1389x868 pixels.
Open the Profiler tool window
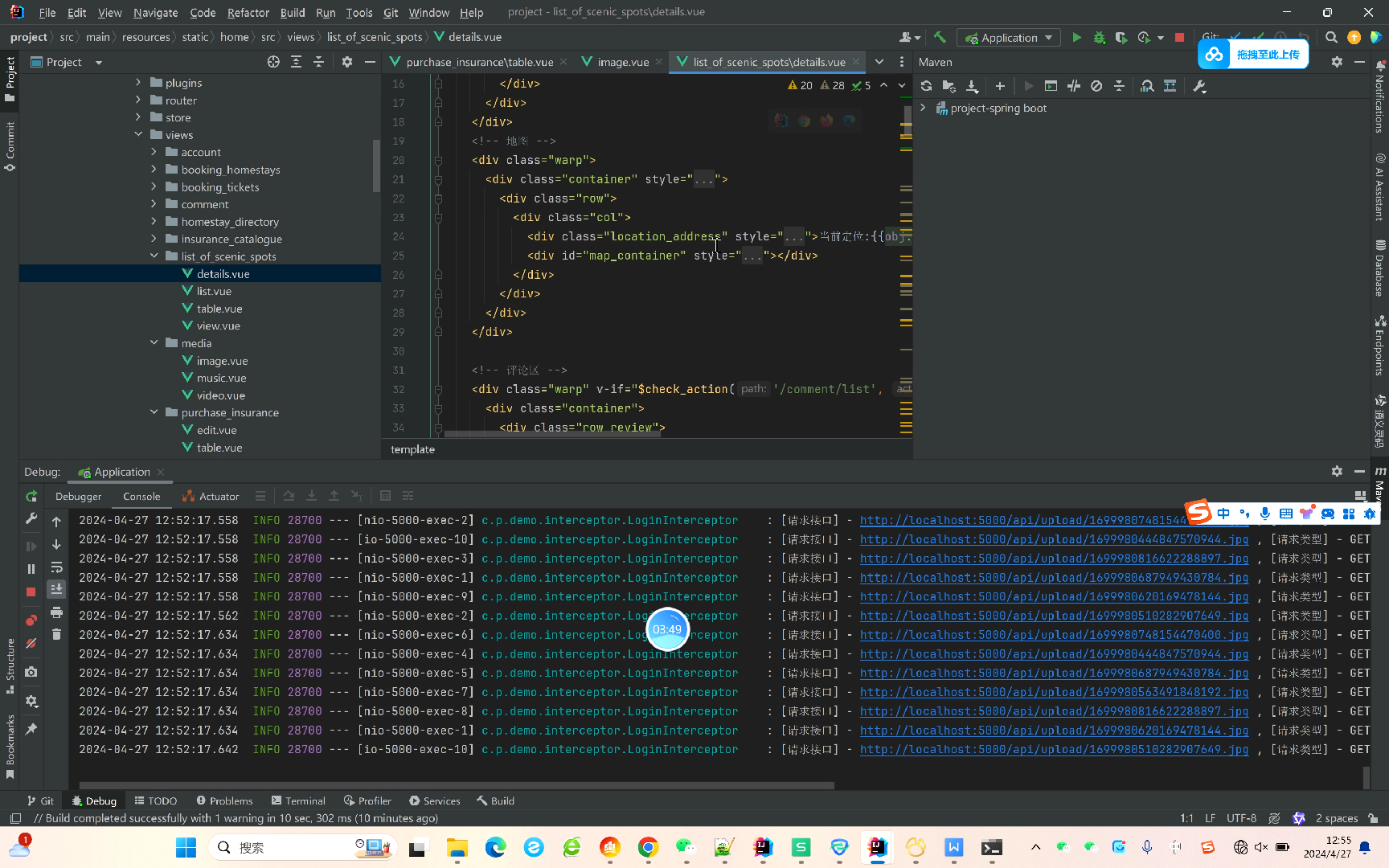pyautogui.click(x=367, y=800)
